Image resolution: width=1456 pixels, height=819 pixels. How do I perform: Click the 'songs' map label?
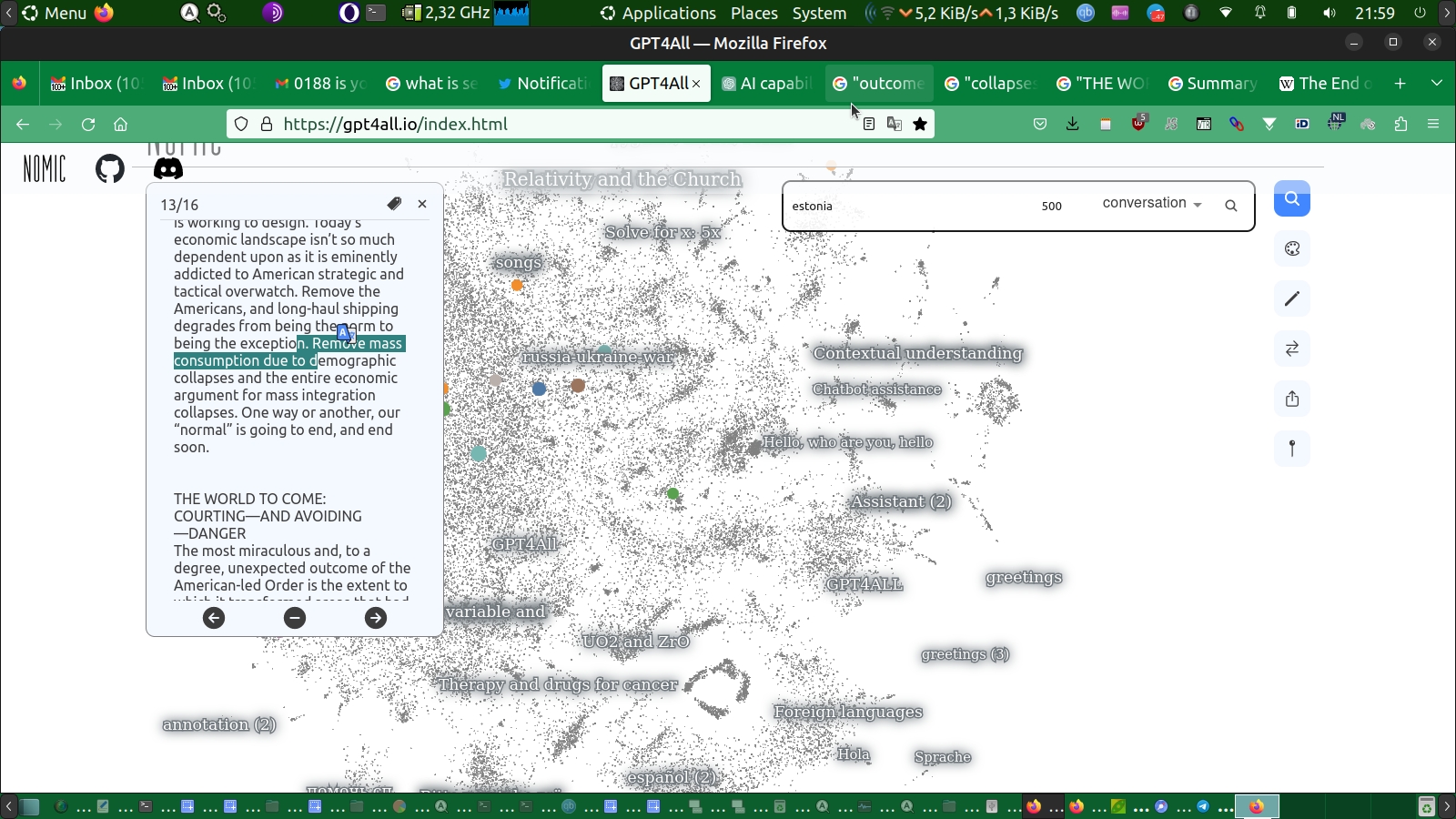point(518,262)
